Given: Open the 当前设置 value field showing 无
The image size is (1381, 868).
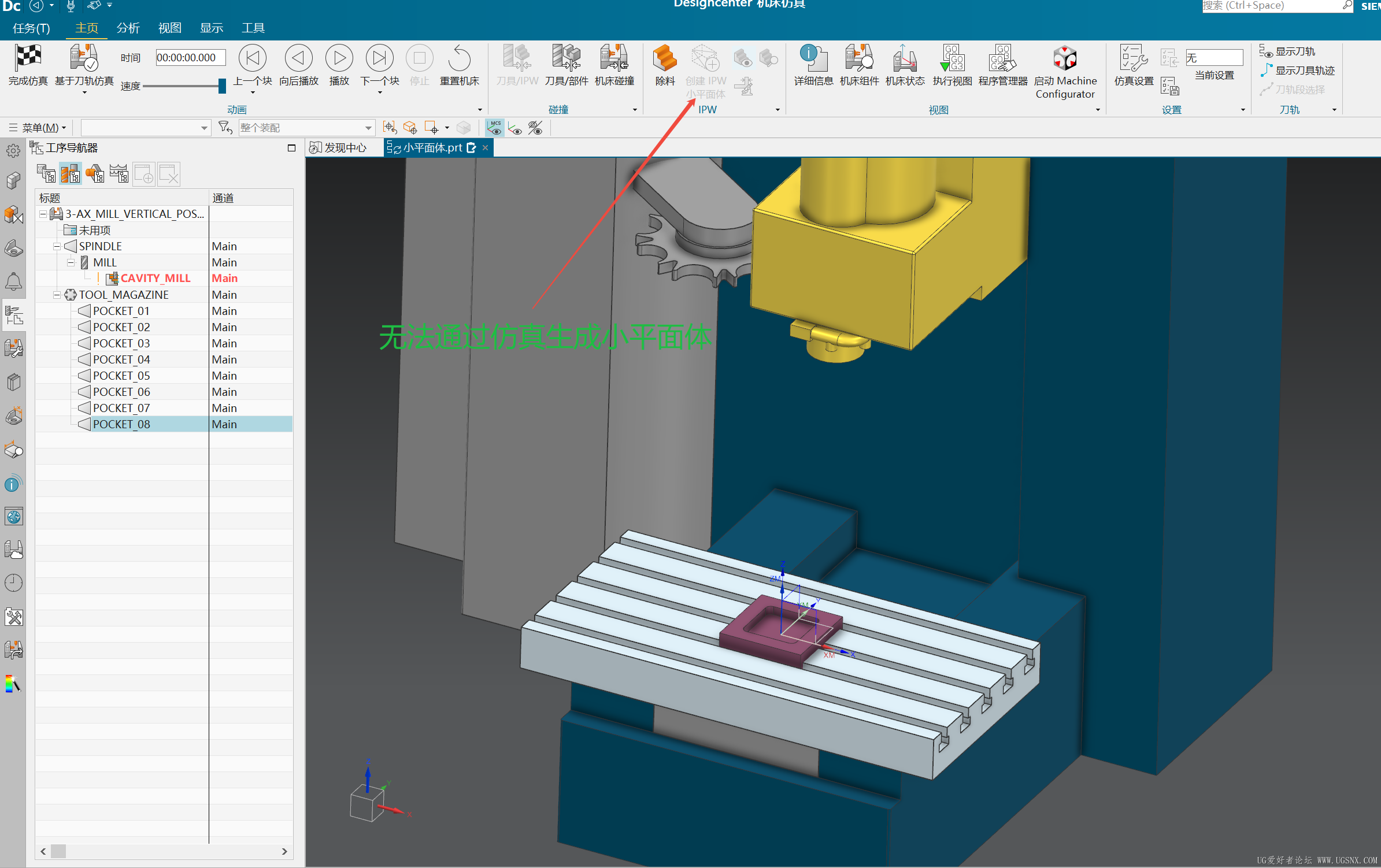Looking at the screenshot, I should 1214,58.
